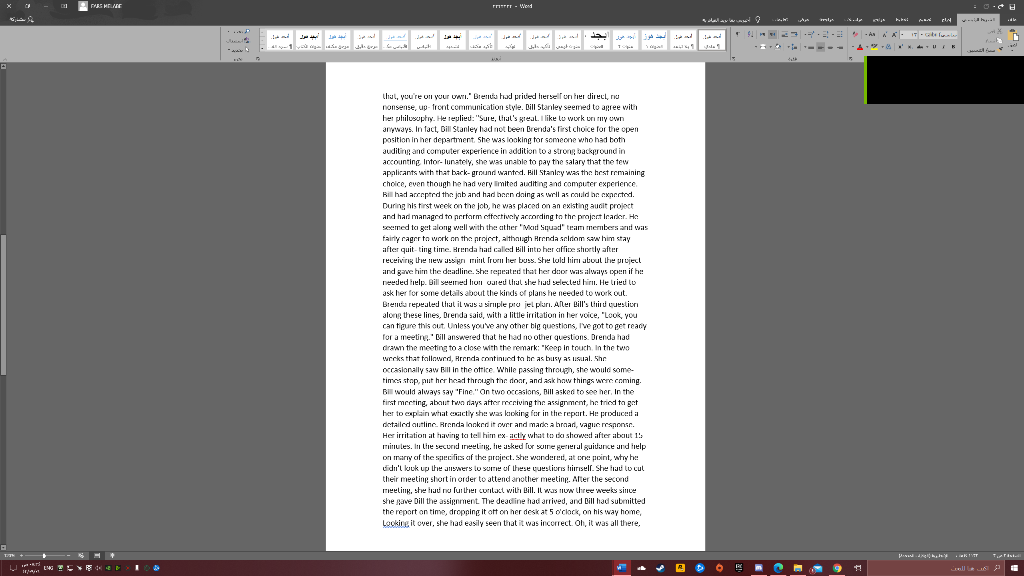Viewport: 1024px width, 576px height.
Task: Click the Windows Start button
Action: pos(1014,568)
